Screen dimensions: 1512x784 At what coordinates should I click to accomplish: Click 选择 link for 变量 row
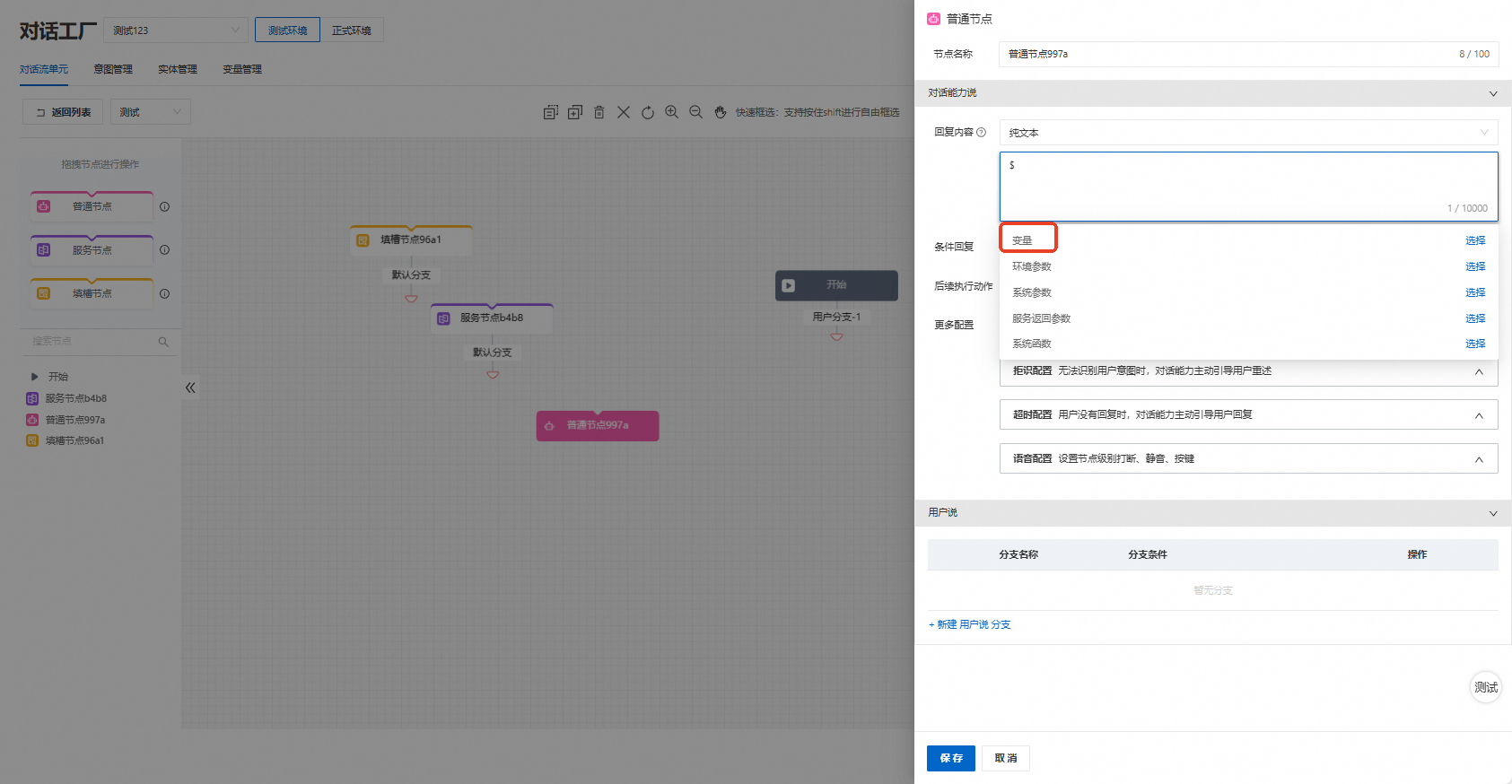pyautogui.click(x=1475, y=240)
